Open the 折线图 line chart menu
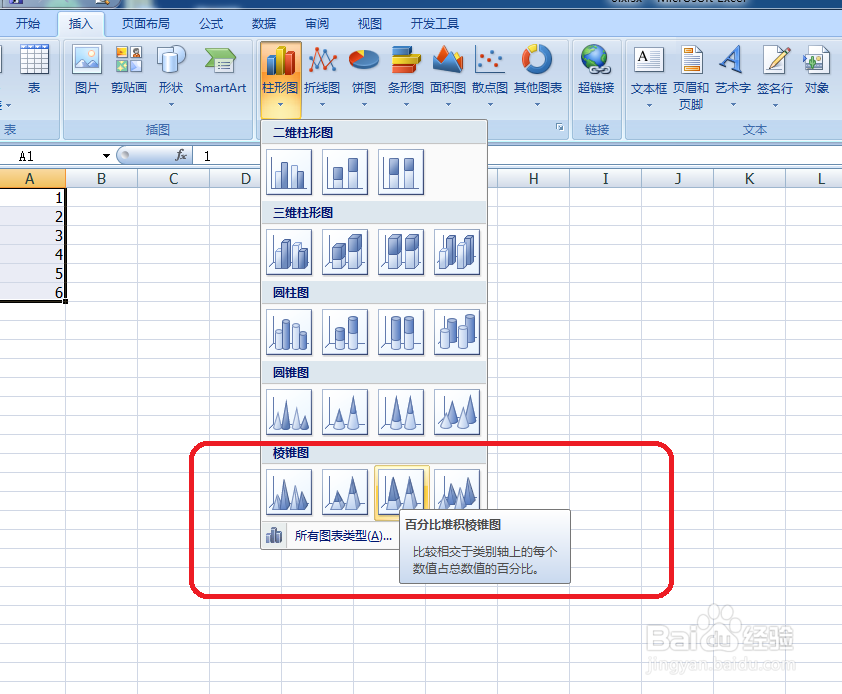This screenshot has width=842, height=694. (322, 78)
